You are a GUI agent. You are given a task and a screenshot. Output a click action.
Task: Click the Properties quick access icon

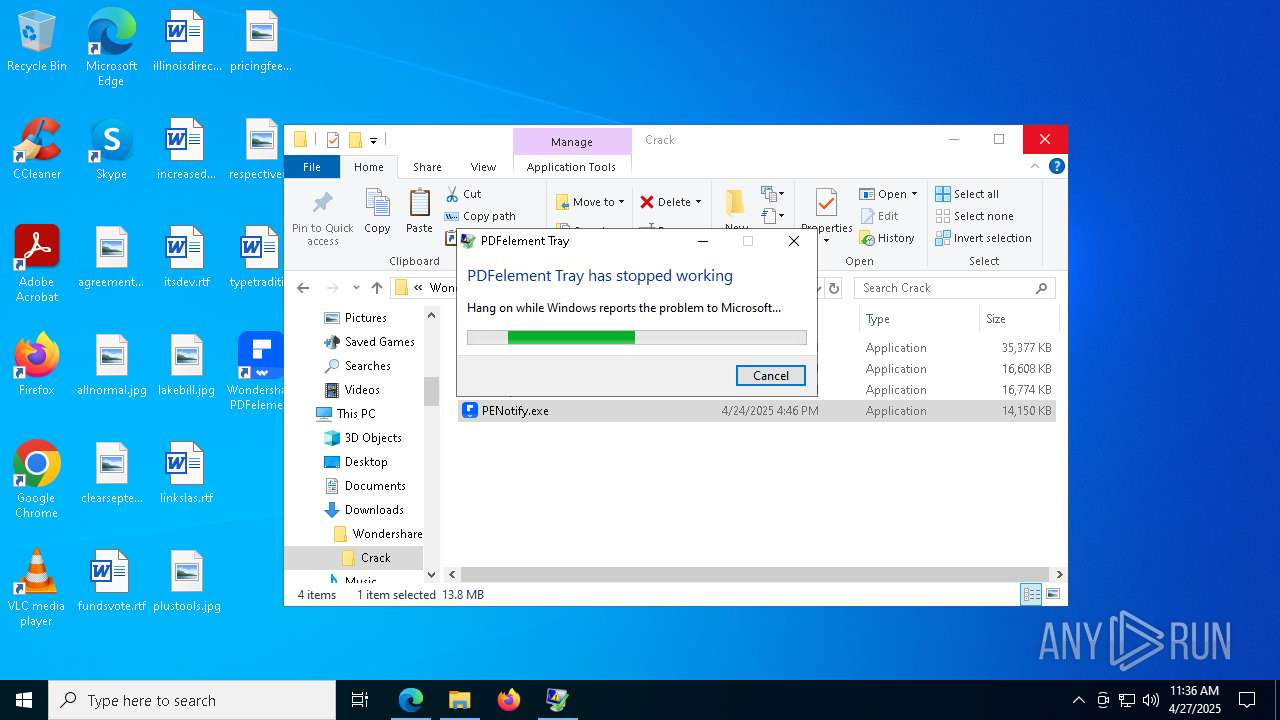(x=333, y=140)
